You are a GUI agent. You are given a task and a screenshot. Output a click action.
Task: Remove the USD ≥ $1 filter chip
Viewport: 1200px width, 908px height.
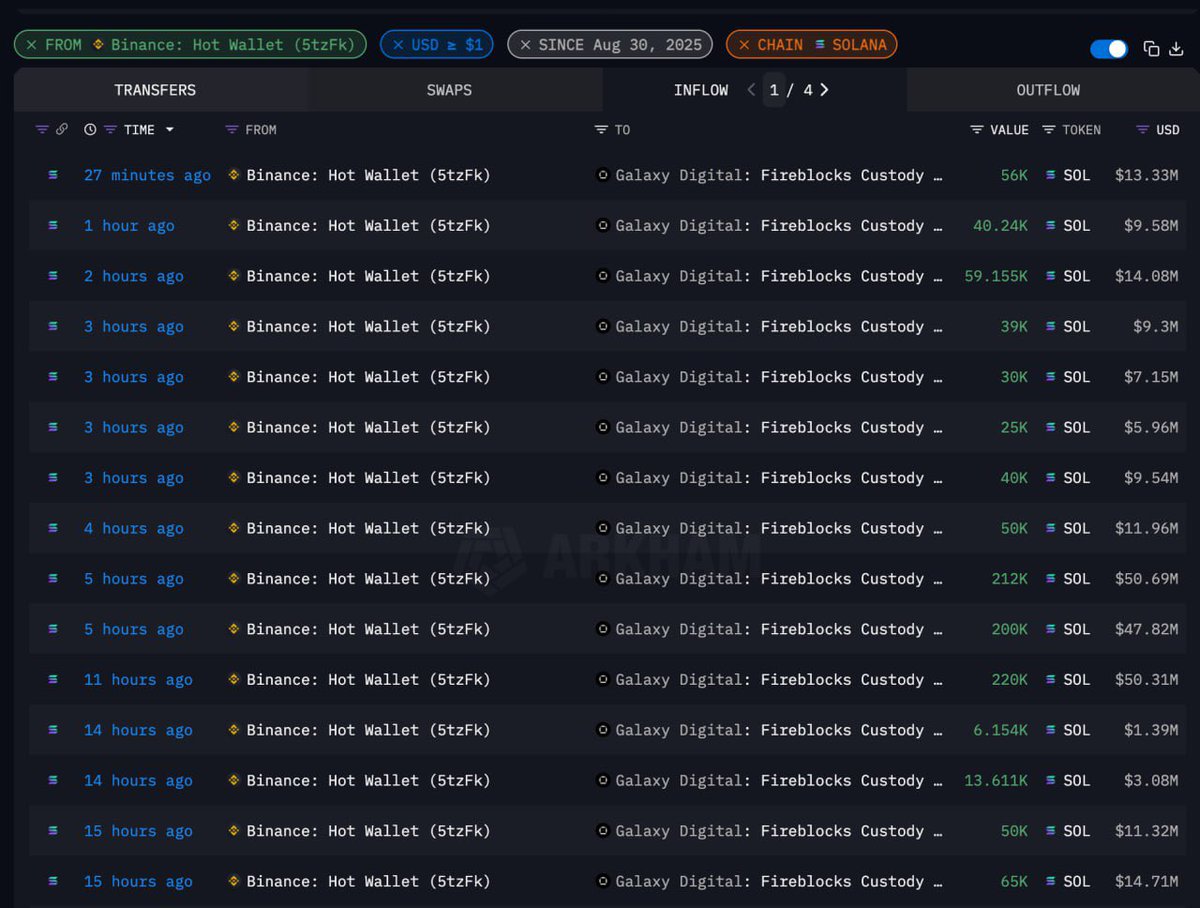398,45
